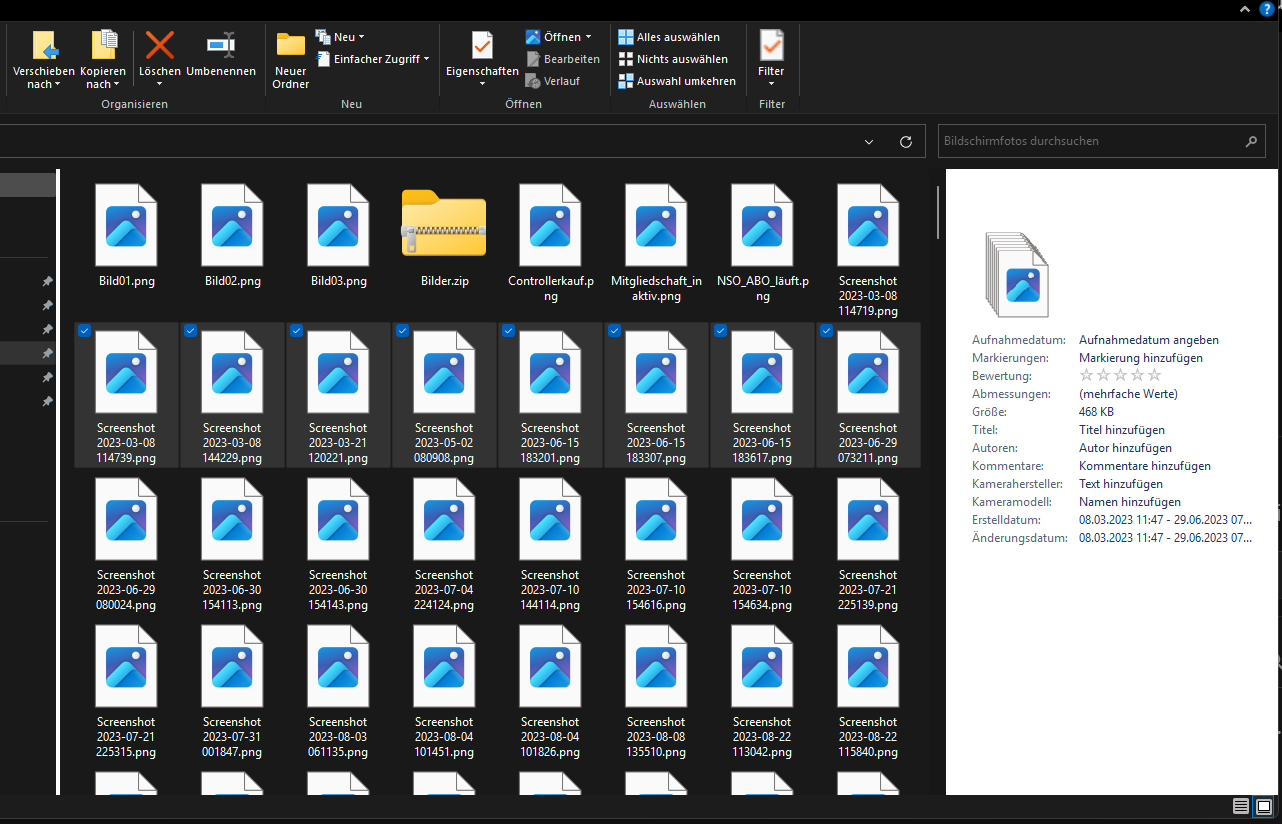The width and height of the screenshot is (1282, 824).
Task: Select everything with the Alles auswählen icon
Action: (x=677, y=36)
